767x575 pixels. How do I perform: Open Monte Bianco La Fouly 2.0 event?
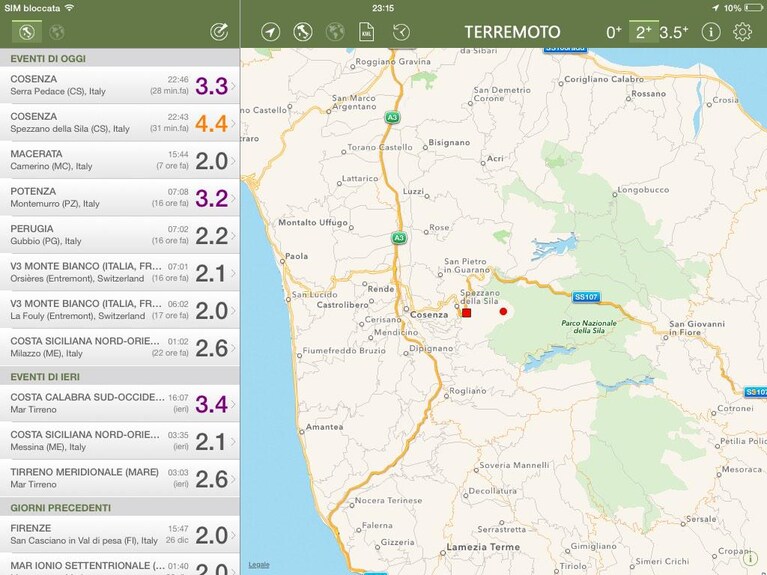point(120,310)
